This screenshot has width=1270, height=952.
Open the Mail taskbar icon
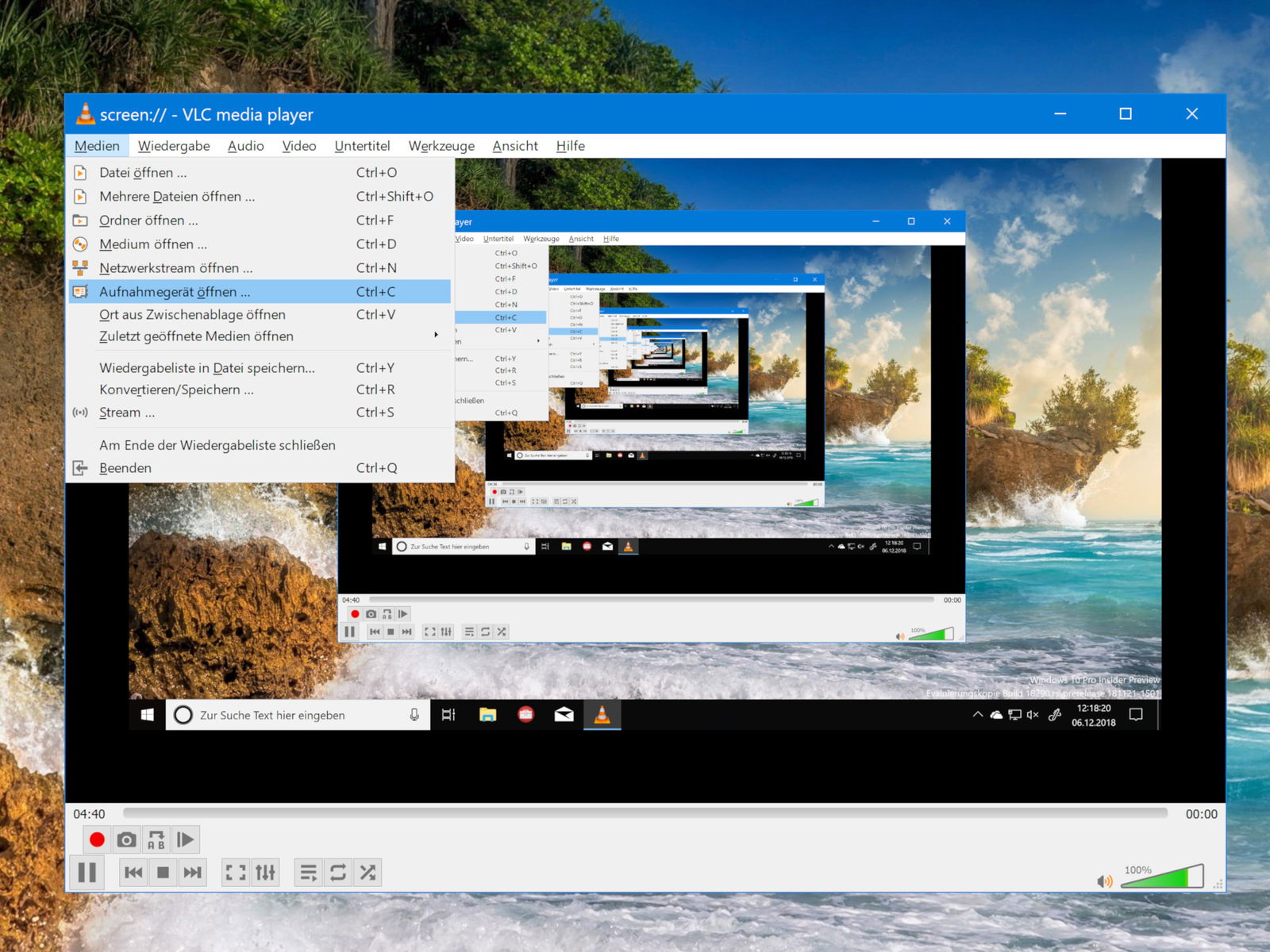pyautogui.click(x=564, y=715)
